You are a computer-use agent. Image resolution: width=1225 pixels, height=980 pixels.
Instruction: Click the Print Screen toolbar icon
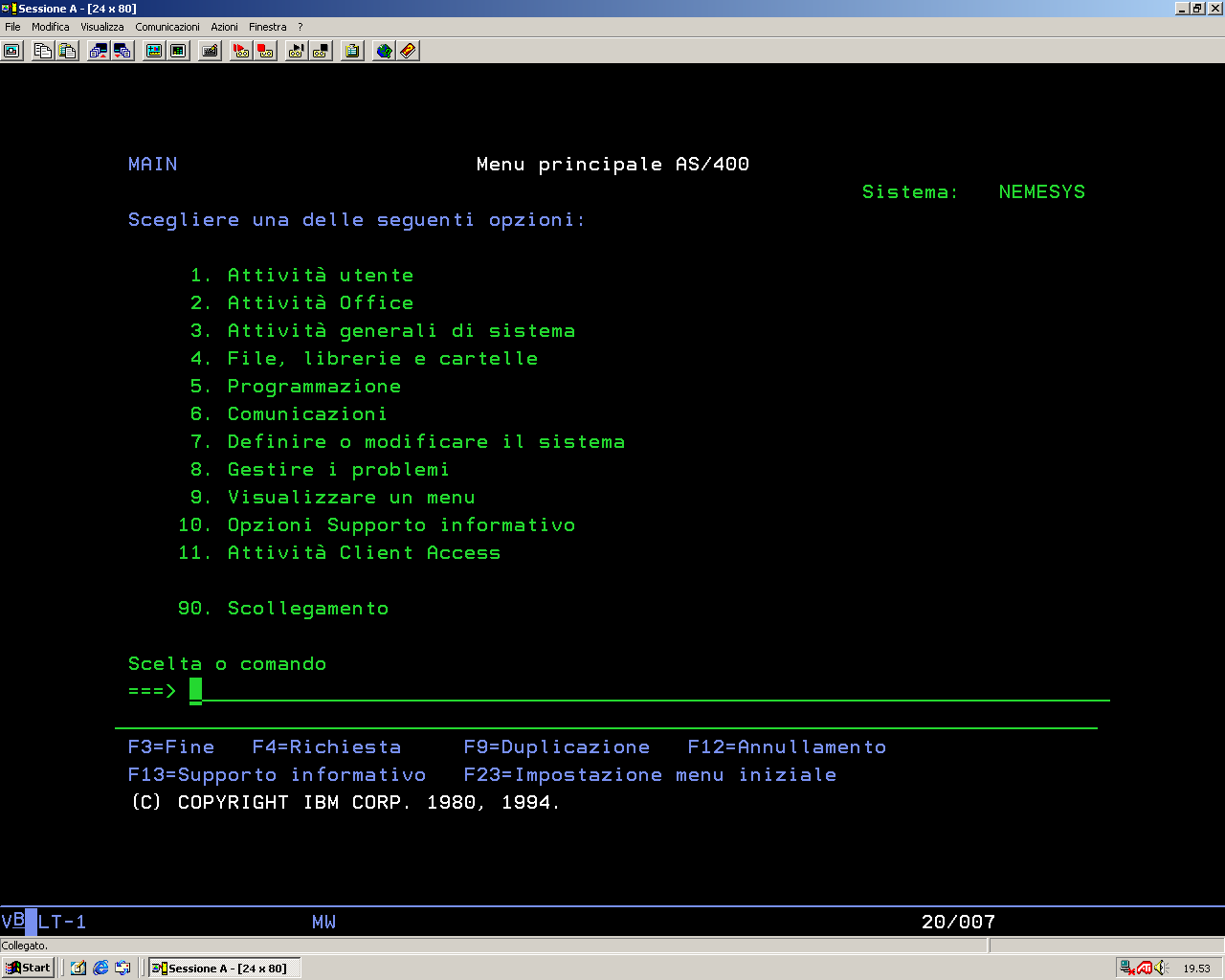[x=12, y=51]
